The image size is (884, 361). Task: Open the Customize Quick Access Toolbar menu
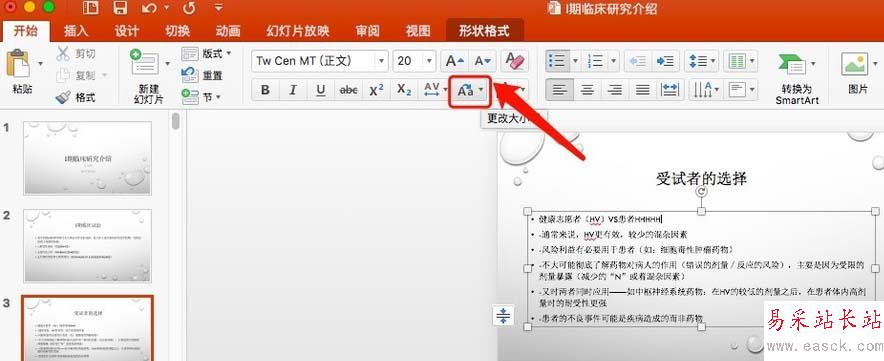click(218, 8)
